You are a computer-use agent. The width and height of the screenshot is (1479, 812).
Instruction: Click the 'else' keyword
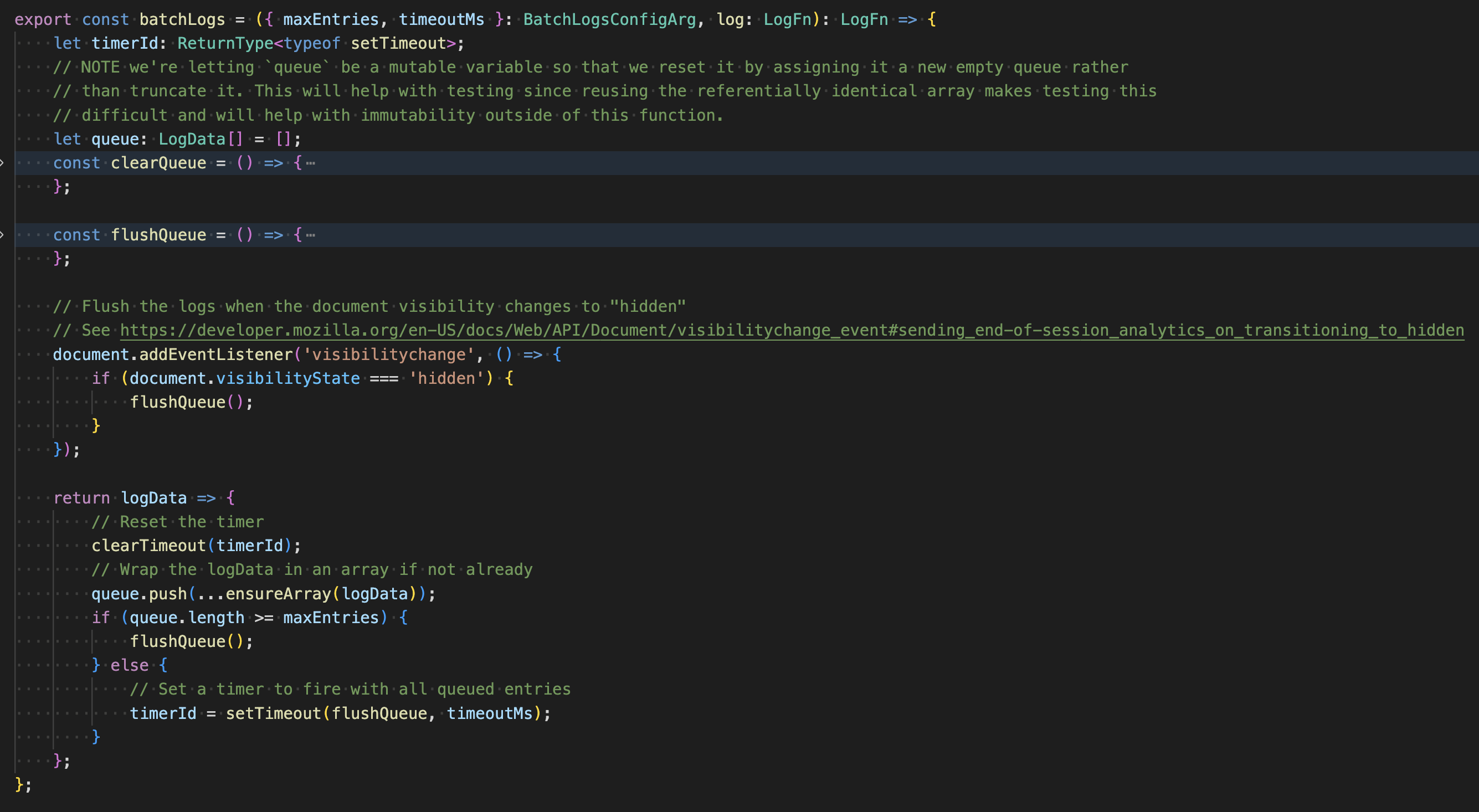pos(130,666)
